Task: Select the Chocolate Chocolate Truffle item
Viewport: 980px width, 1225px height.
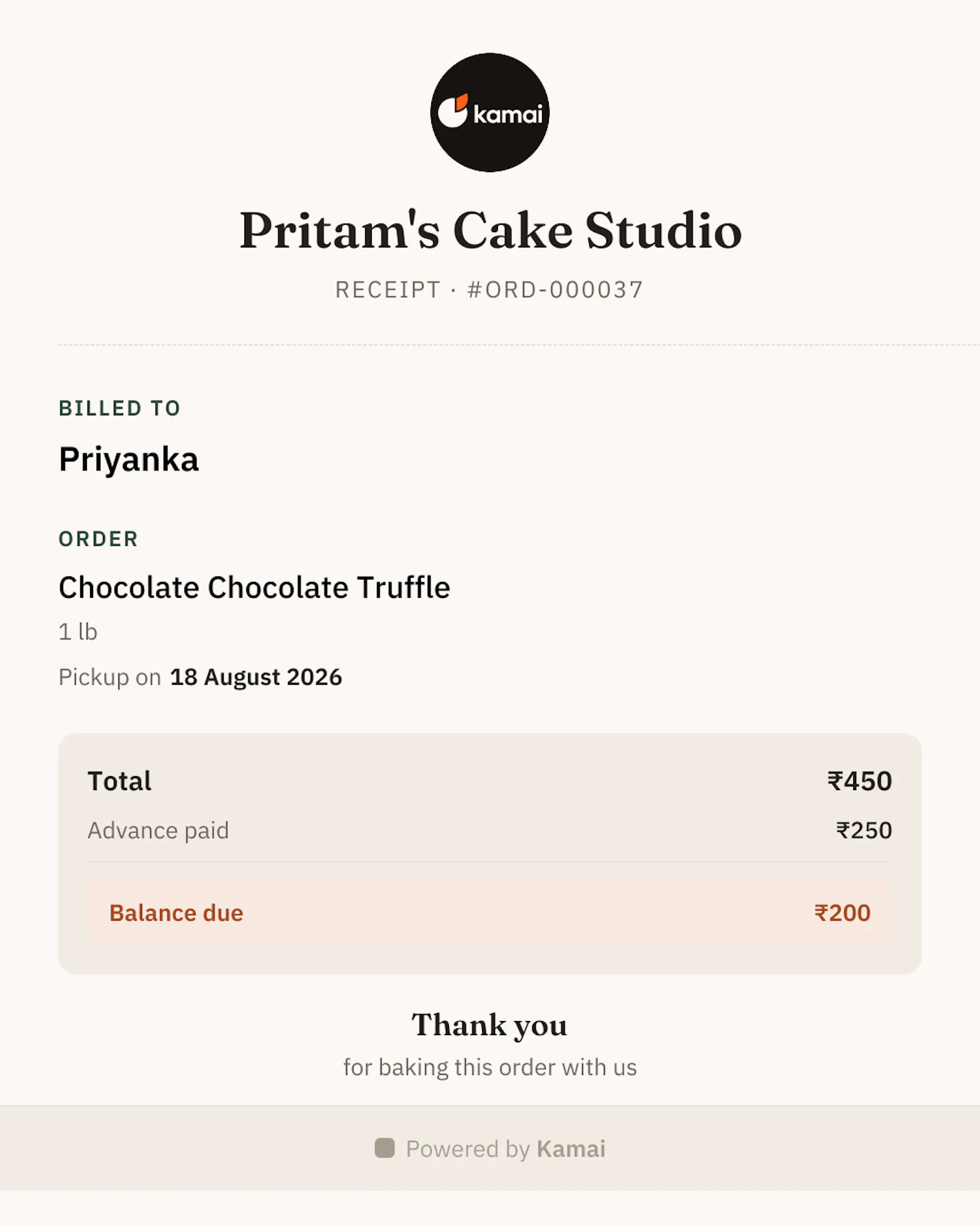Action: click(254, 587)
